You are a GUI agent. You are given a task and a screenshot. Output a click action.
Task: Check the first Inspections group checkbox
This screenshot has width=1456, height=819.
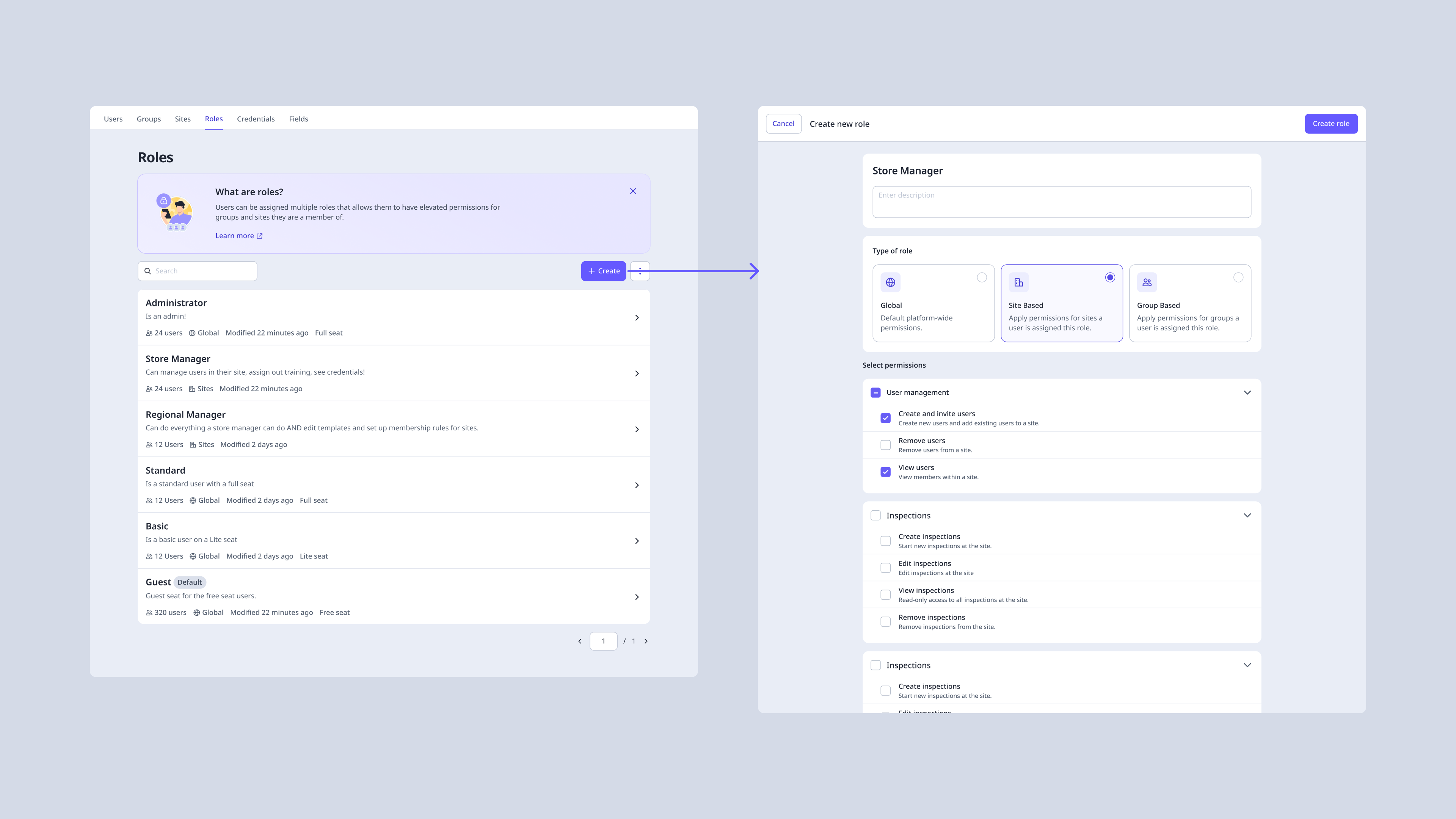875,516
